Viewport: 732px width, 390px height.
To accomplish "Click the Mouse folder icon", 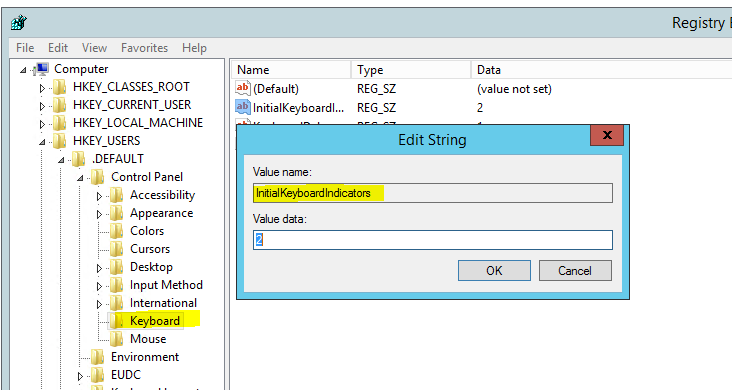I will pos(116,339).
